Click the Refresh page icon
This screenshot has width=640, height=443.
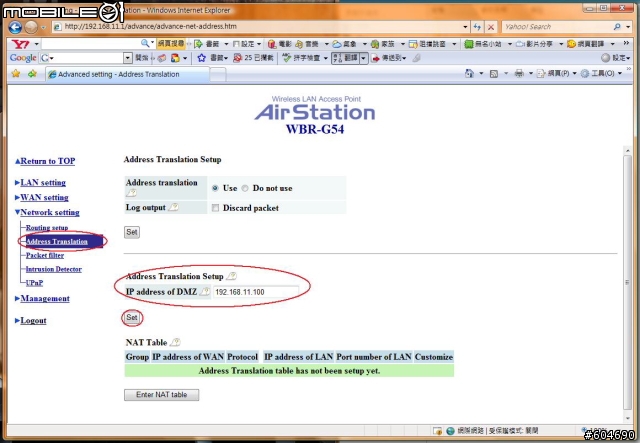pyautogui.click(x=478, y=27)
